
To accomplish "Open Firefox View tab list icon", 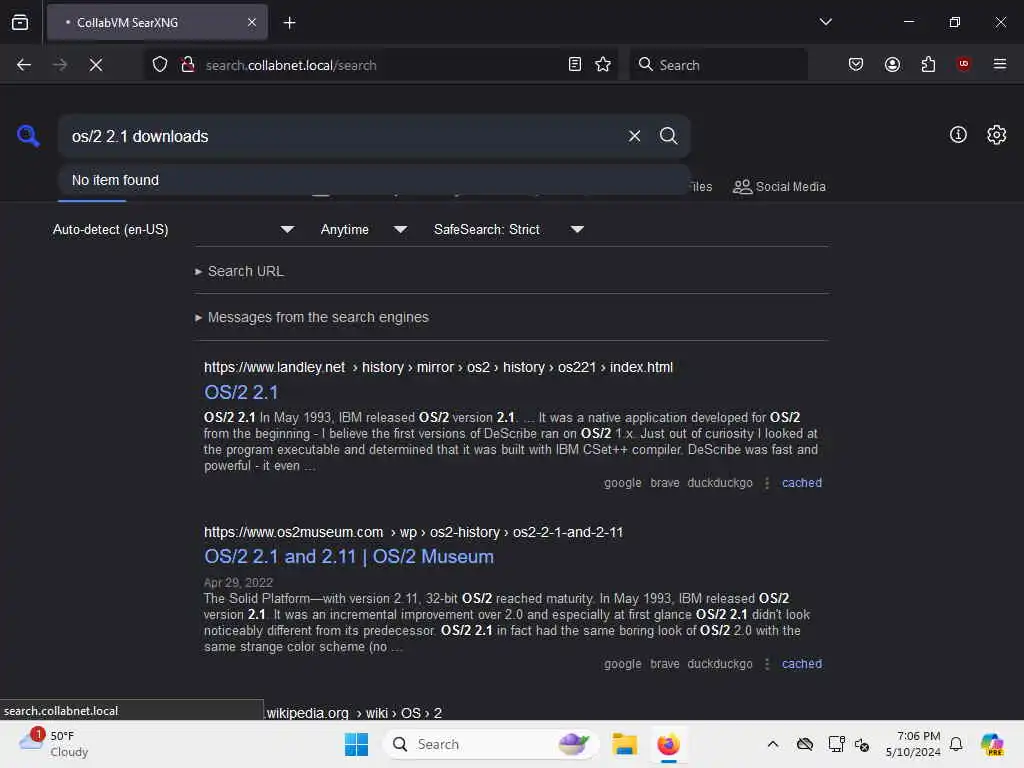I will click(x=20, y=22).
